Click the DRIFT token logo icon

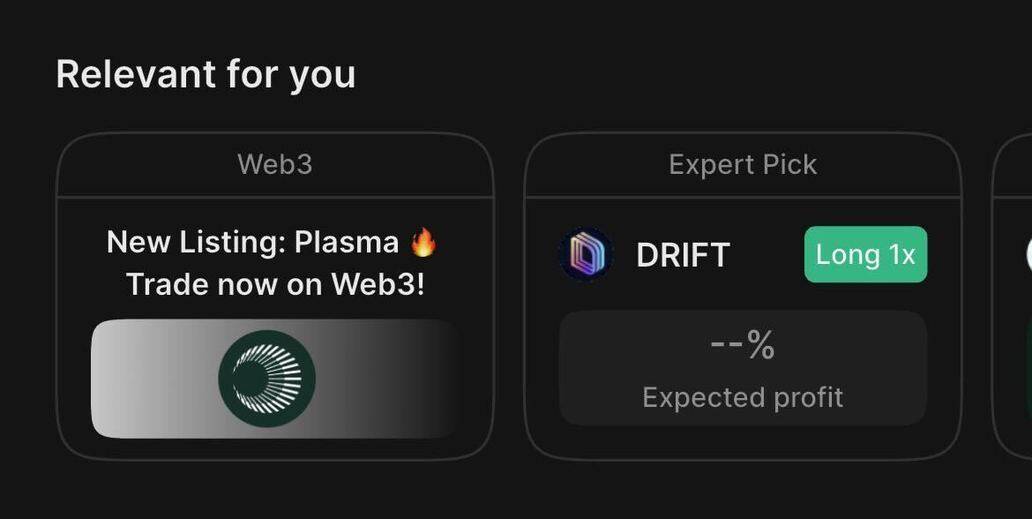tap(586, 255)
